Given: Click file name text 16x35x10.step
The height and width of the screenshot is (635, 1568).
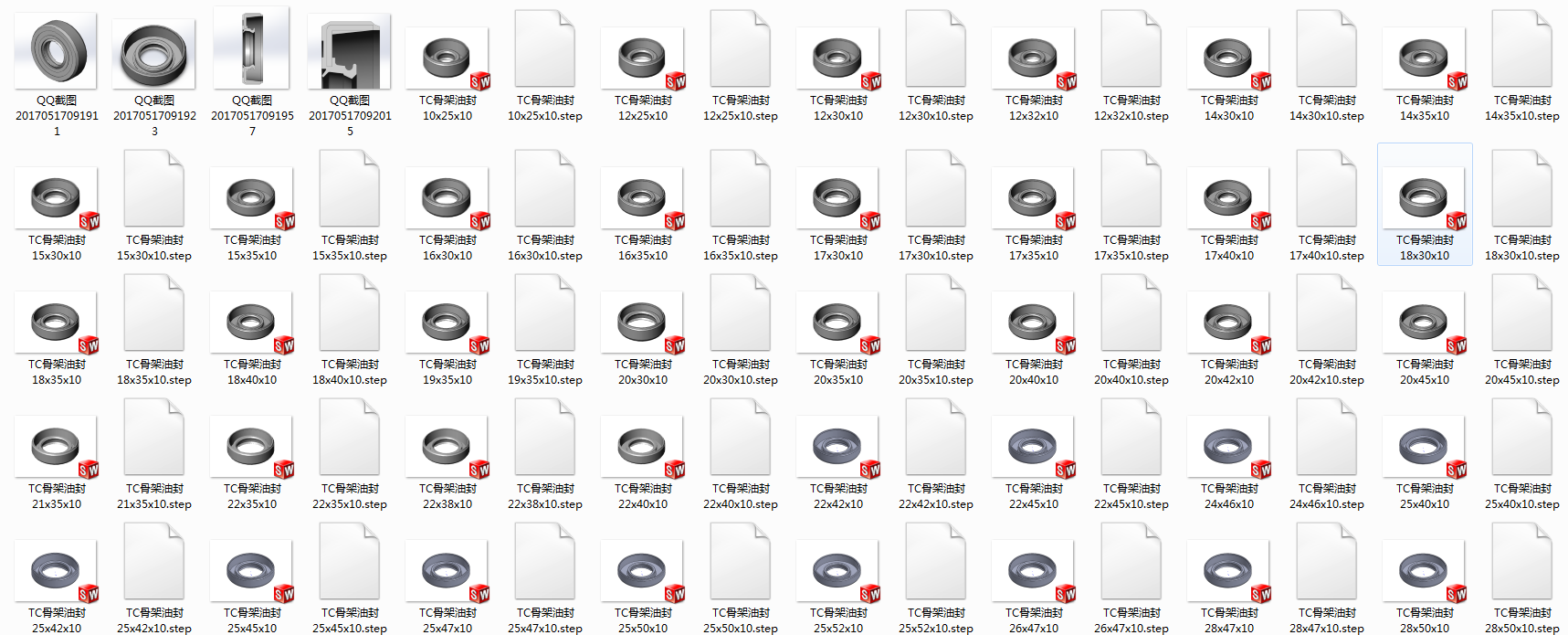Looking at the screenshot, I should tap(741, 256).
